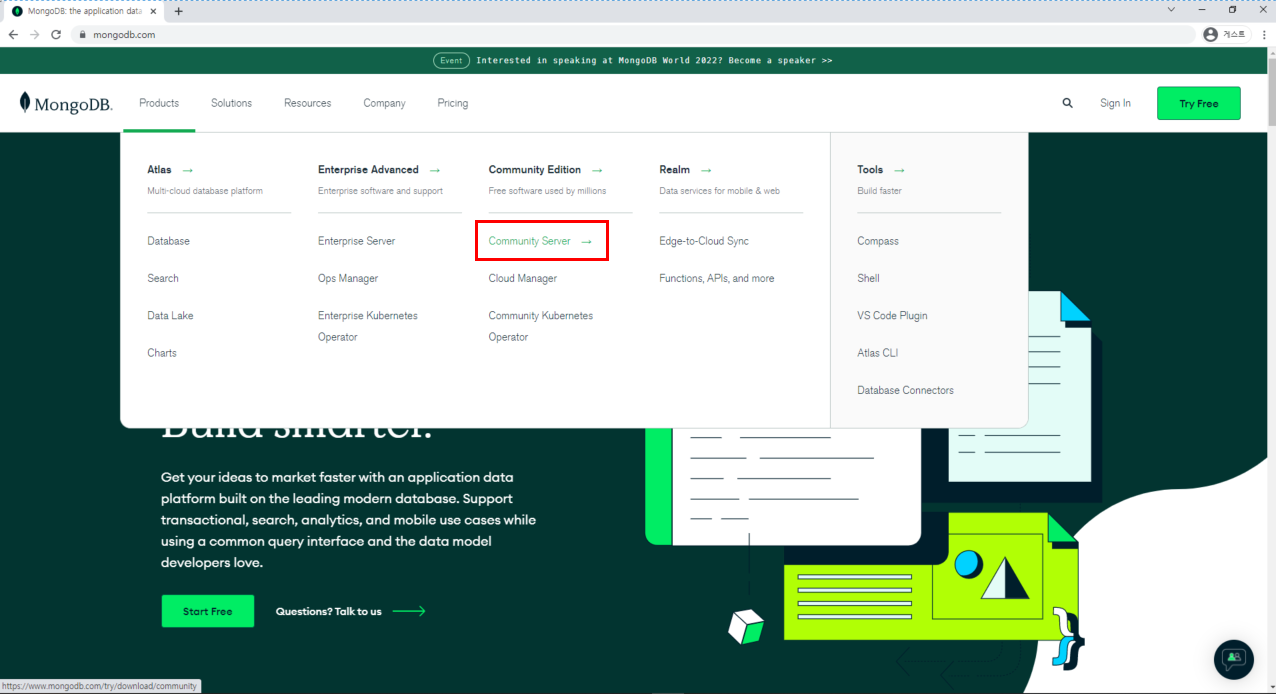Select Enterprise Kubernetes Operator item
The image size is (1276, 694).
click(x=368, y=326)
